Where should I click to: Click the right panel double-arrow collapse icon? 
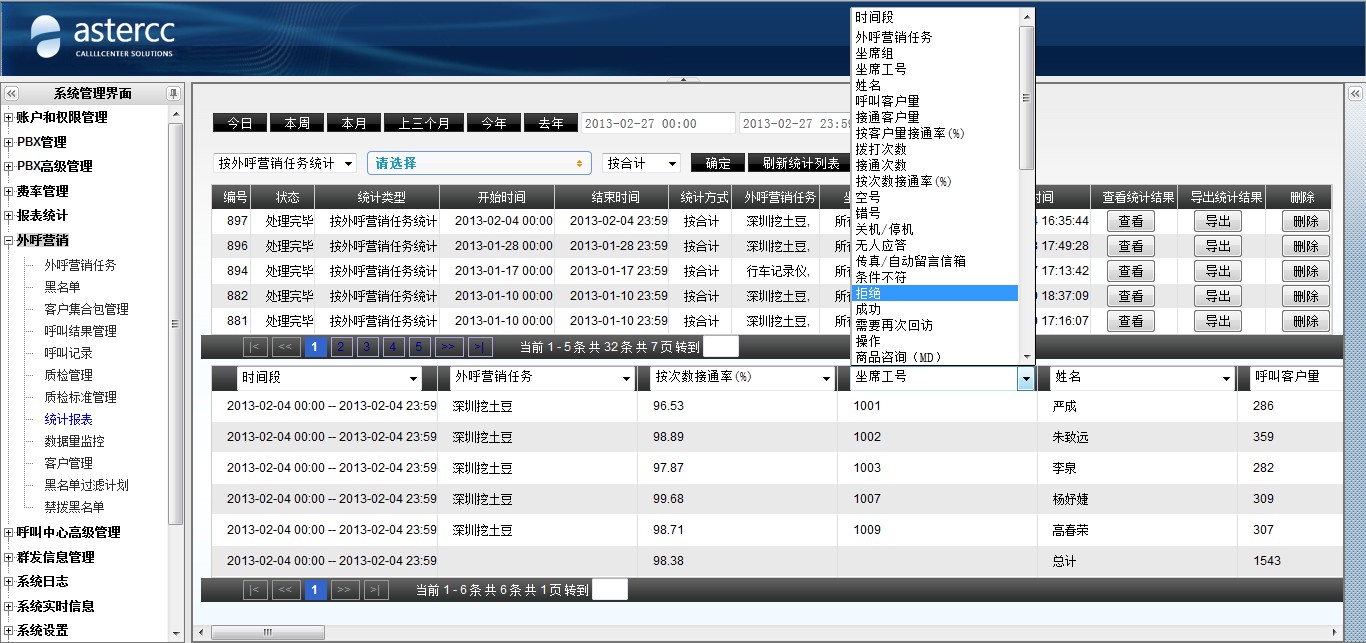(x=1355, y=93)
